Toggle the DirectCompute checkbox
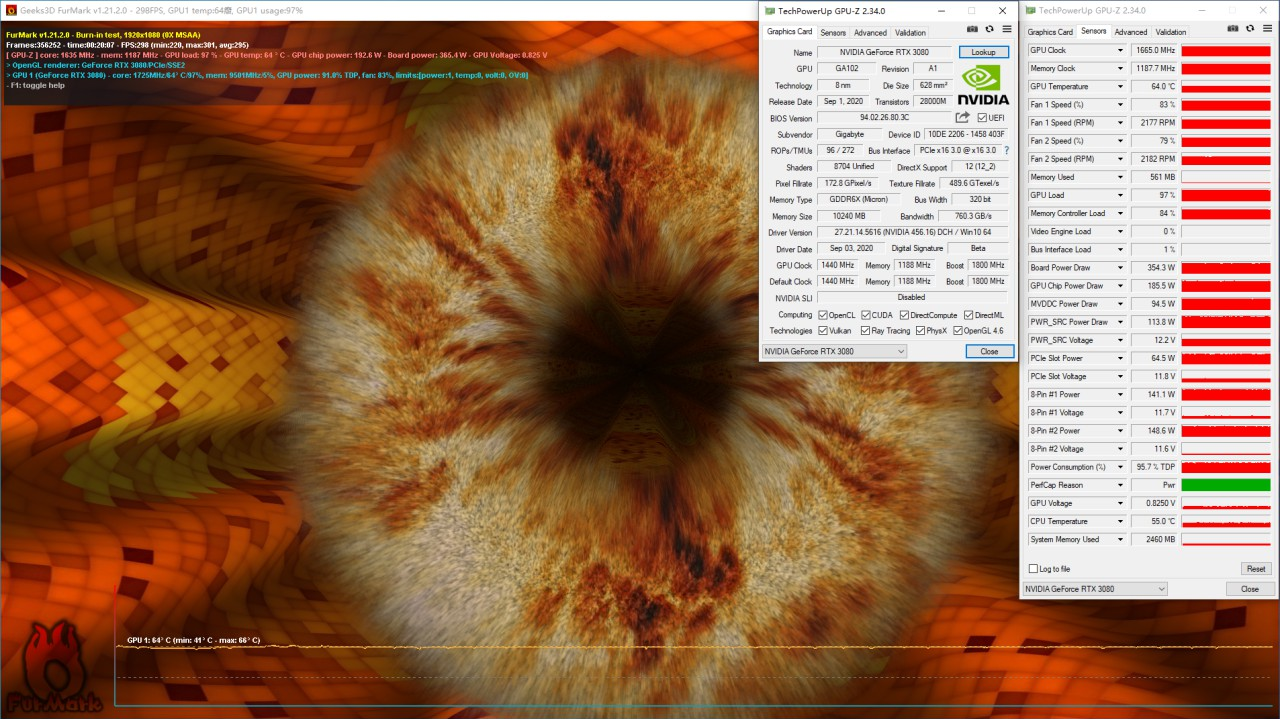The height and width of the screenshot is (719, 1280). 905,315
